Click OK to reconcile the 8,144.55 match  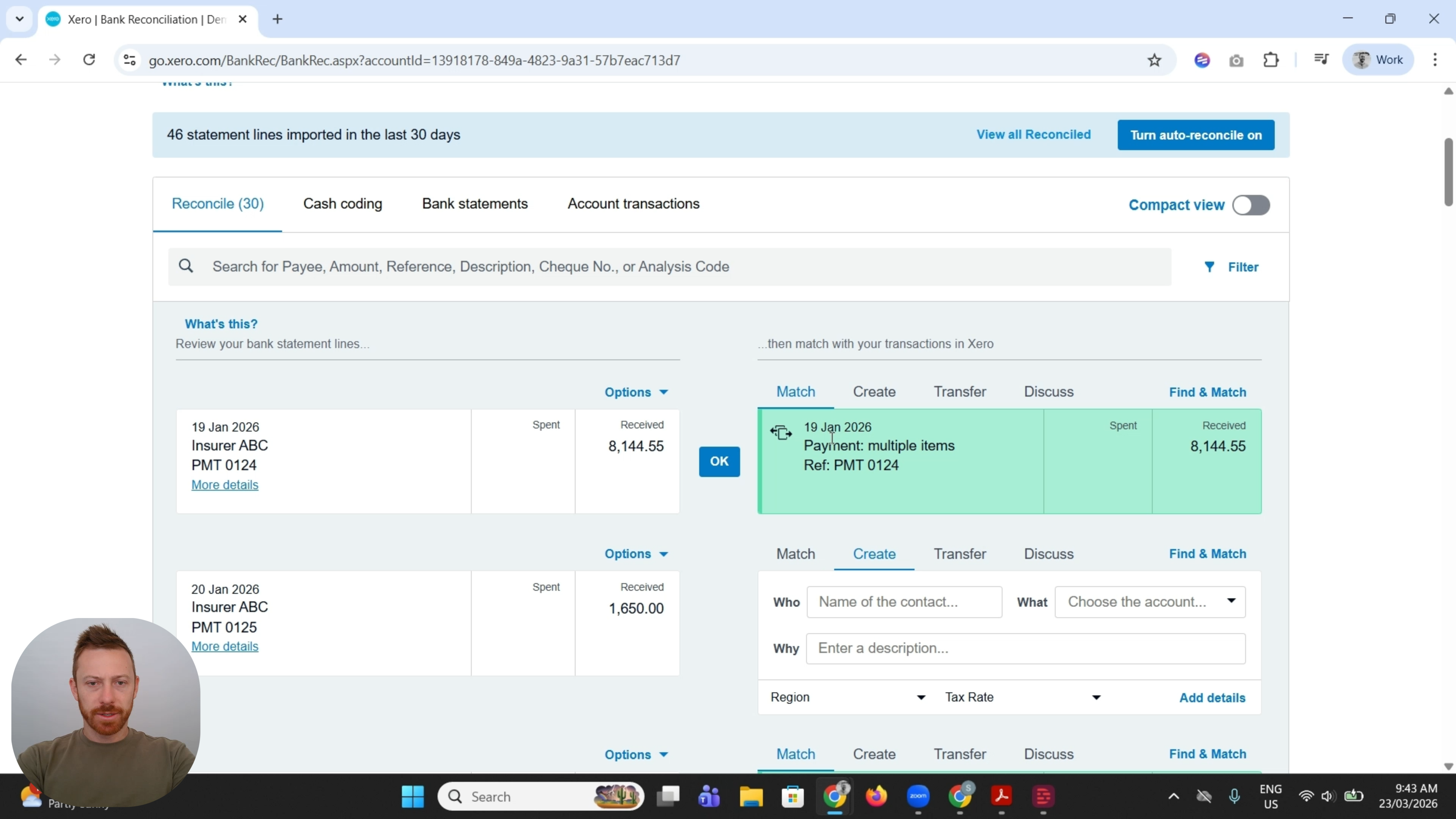719,461
